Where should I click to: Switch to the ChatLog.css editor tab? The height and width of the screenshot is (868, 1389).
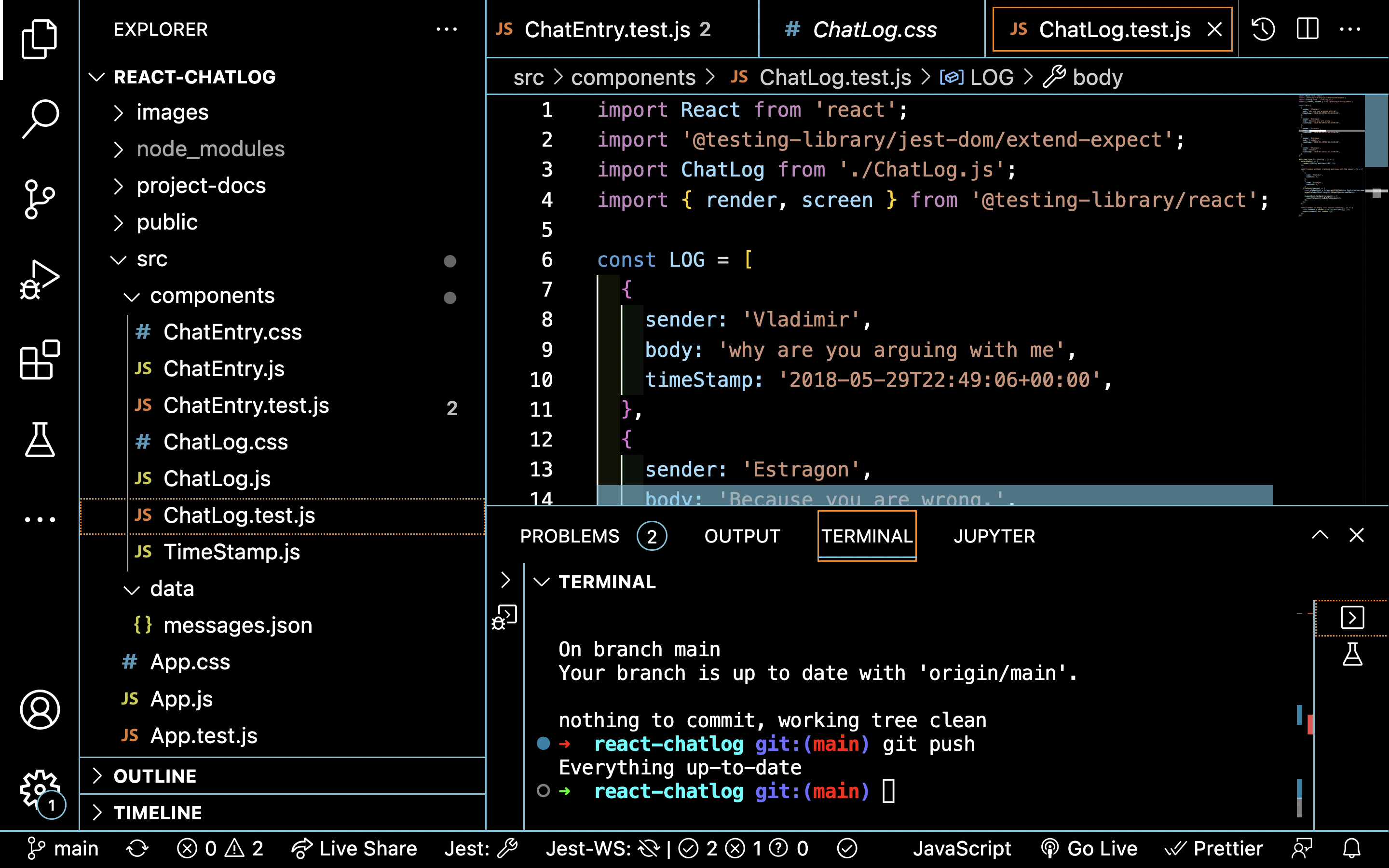[x=873, y=29]
